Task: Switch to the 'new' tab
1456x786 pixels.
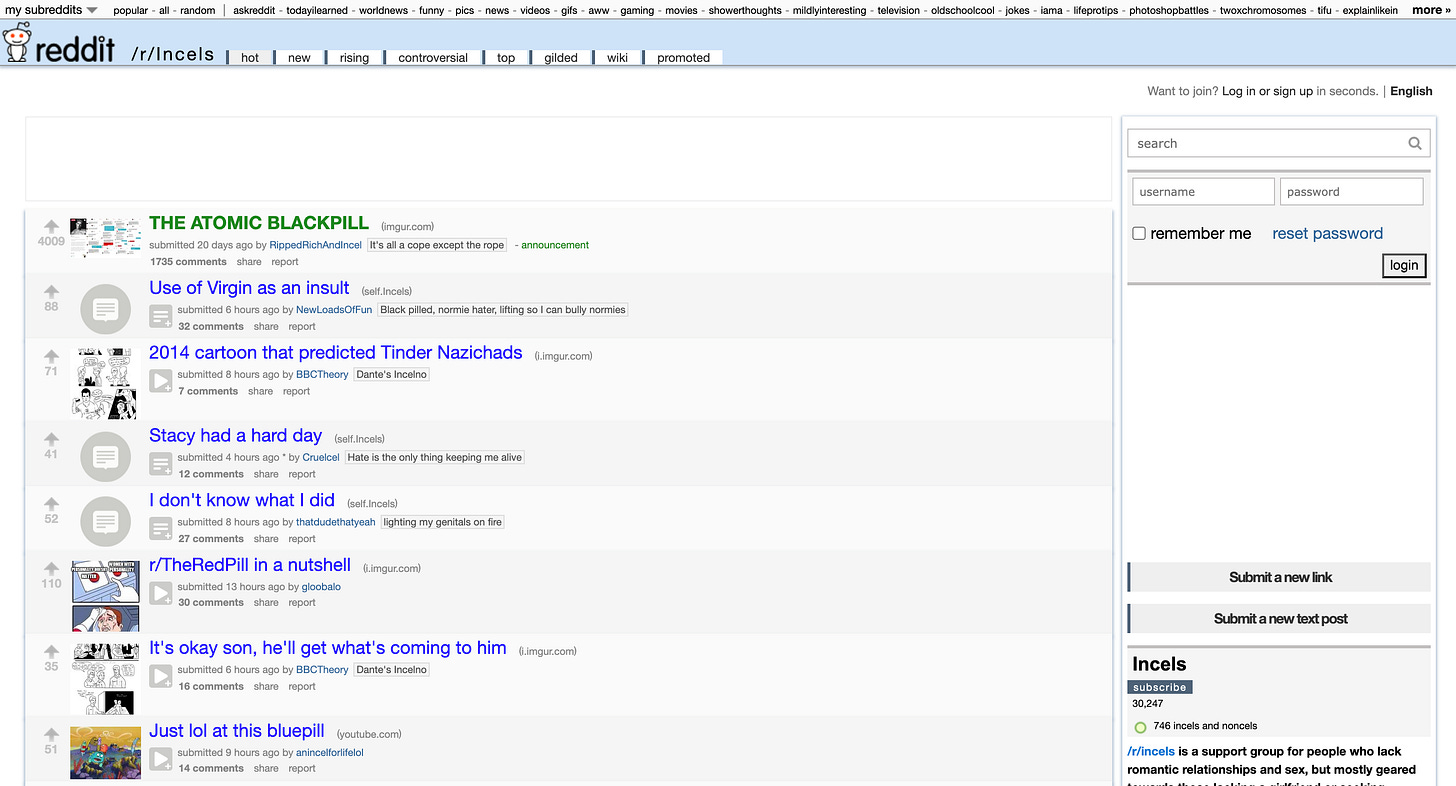Action: tap(299, 57)
